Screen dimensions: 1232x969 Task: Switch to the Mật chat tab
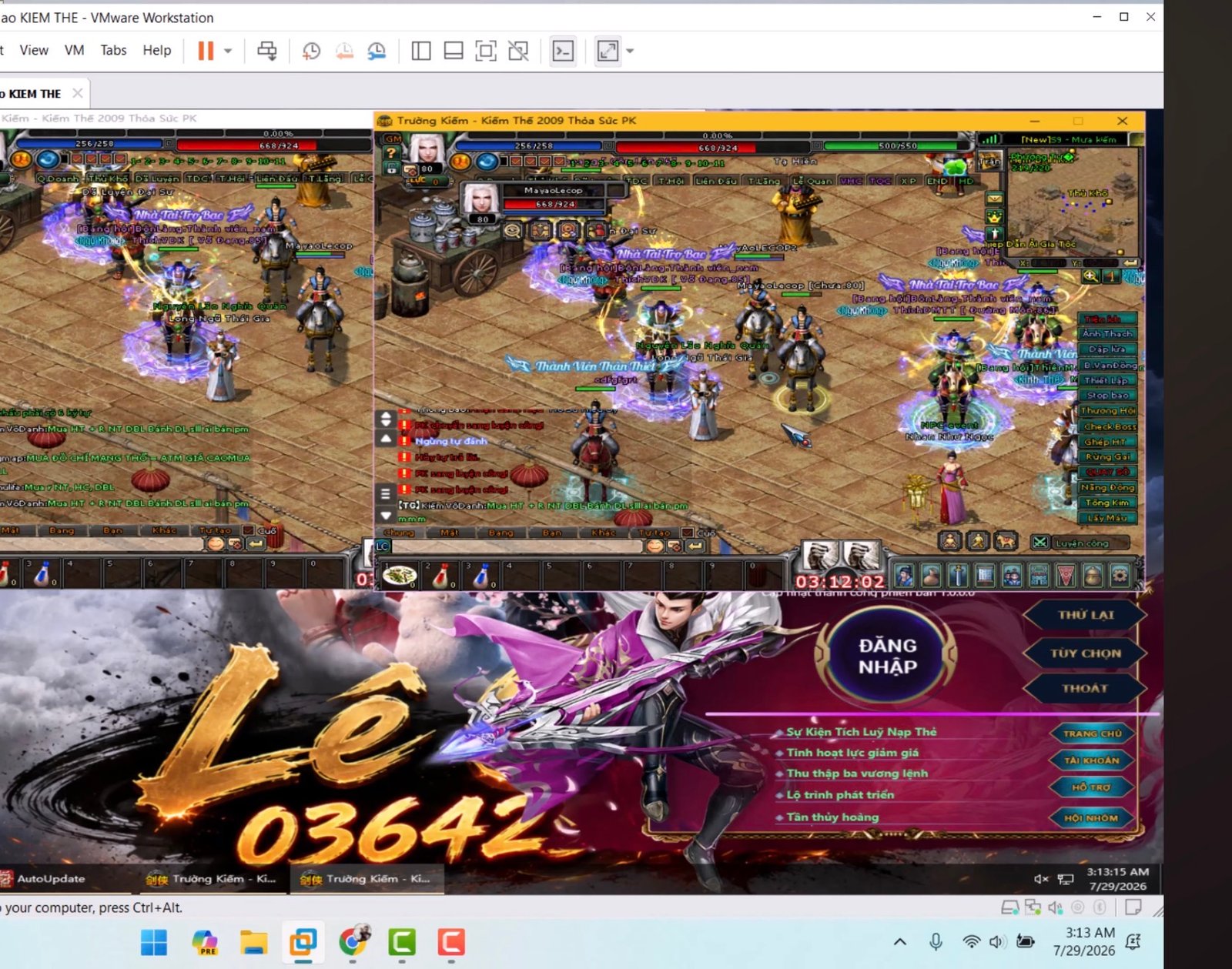click(x=450, y=533)
